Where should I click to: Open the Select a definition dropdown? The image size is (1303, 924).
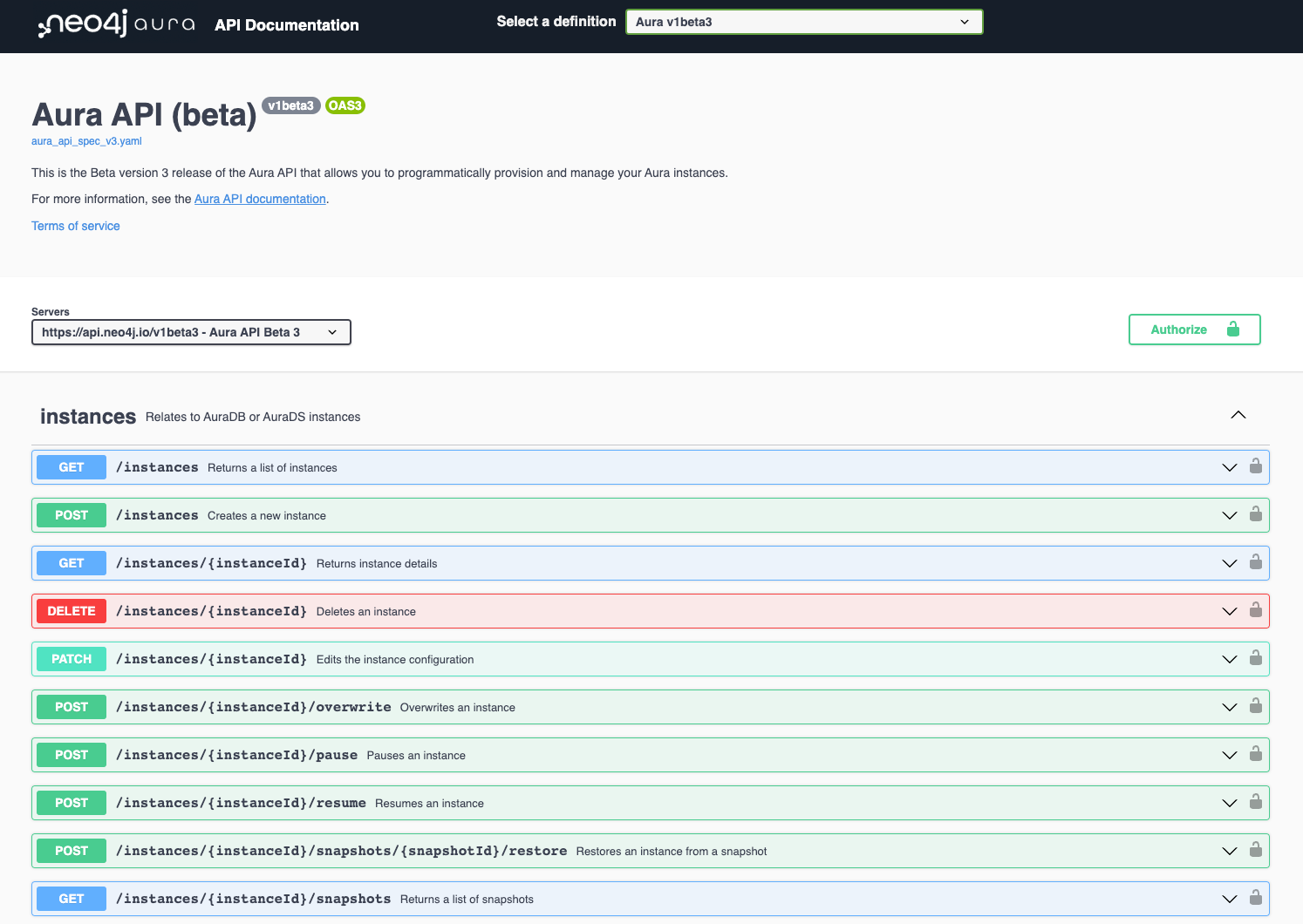pyautogui.click(x=804, y=22)
